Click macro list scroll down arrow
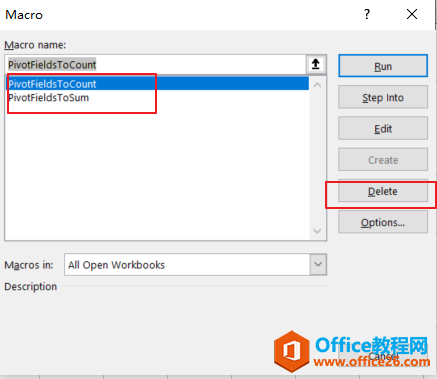This screenshot has width=437, height=379. 317,231
